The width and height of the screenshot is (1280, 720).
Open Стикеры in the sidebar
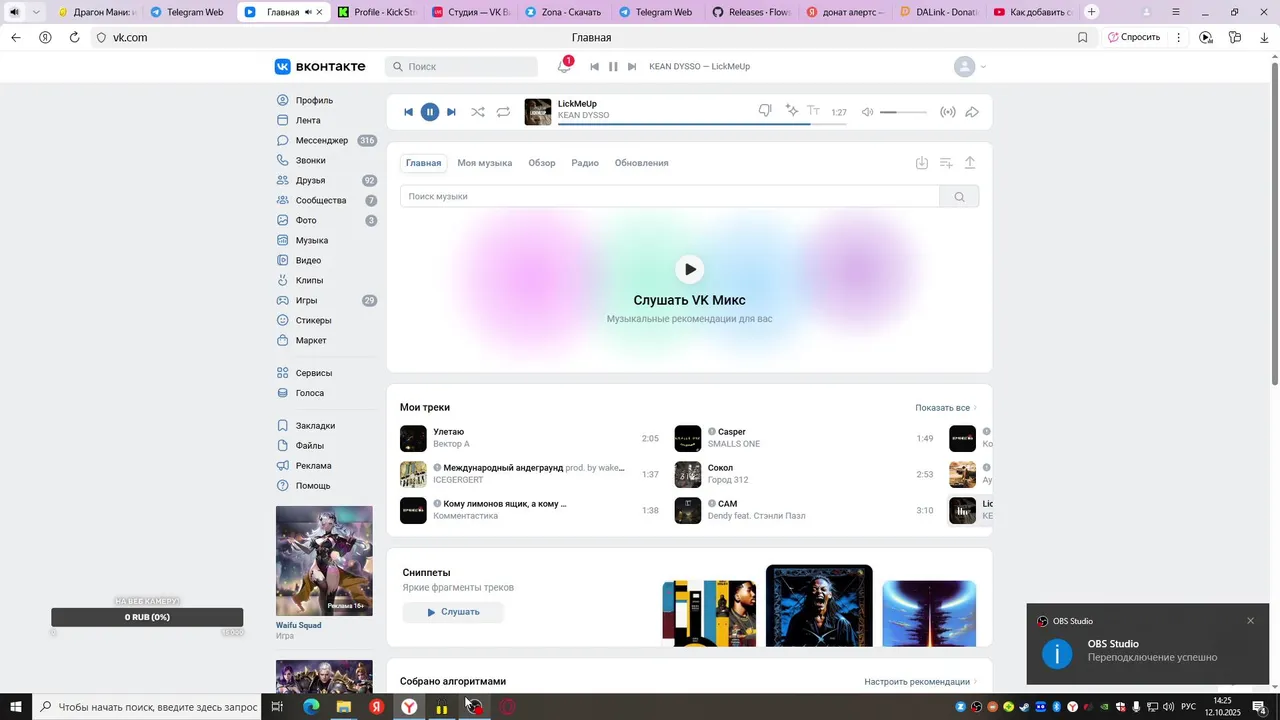[313, 320]
